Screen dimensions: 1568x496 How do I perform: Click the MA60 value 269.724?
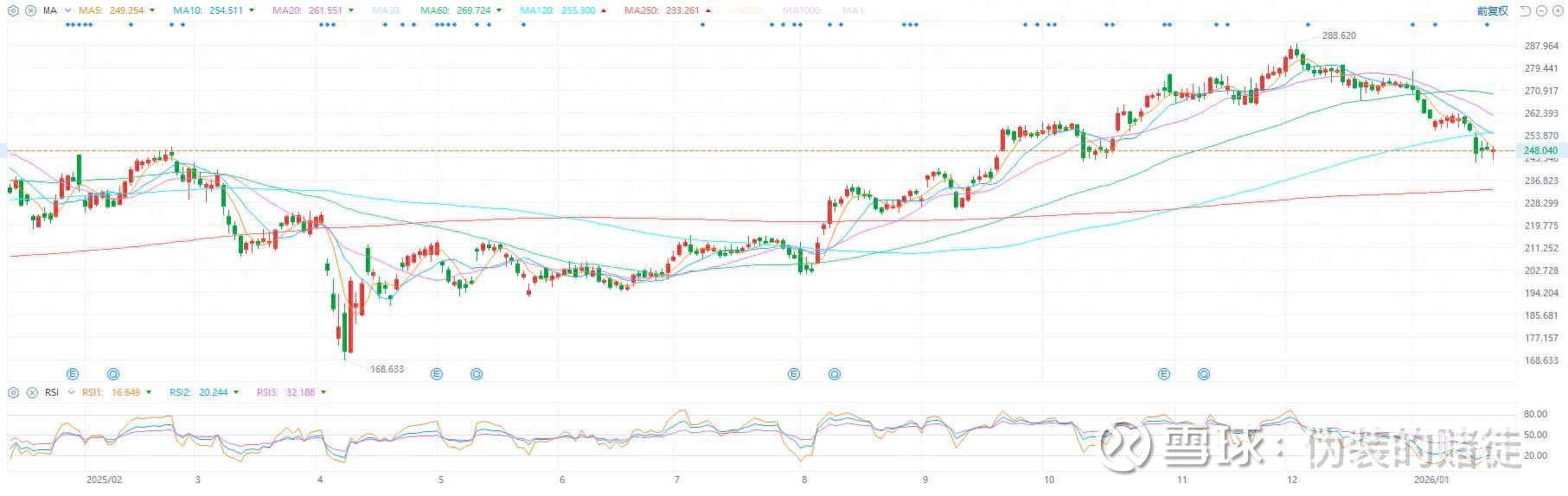474,10
